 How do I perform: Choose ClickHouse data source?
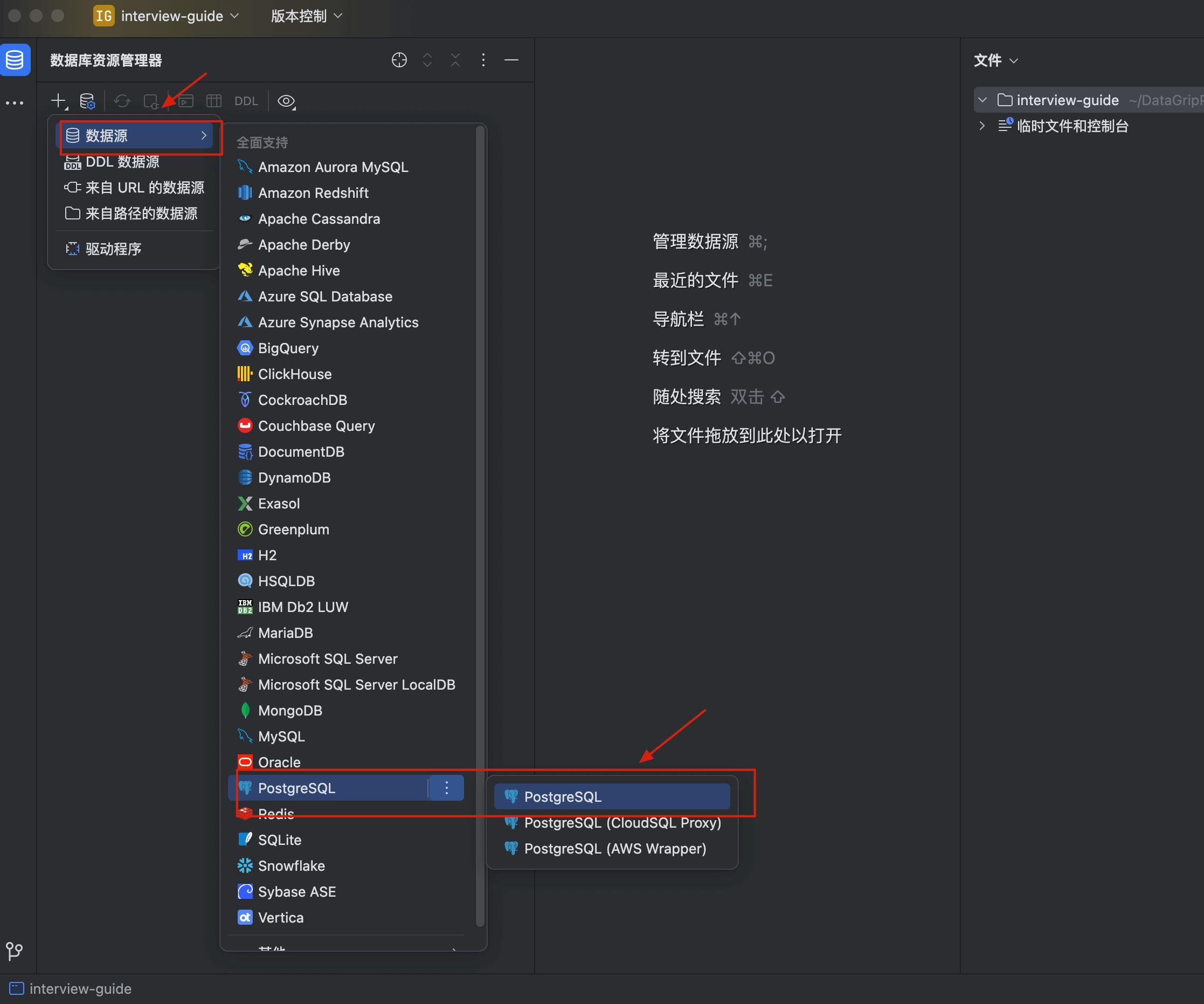pos(347,374)
